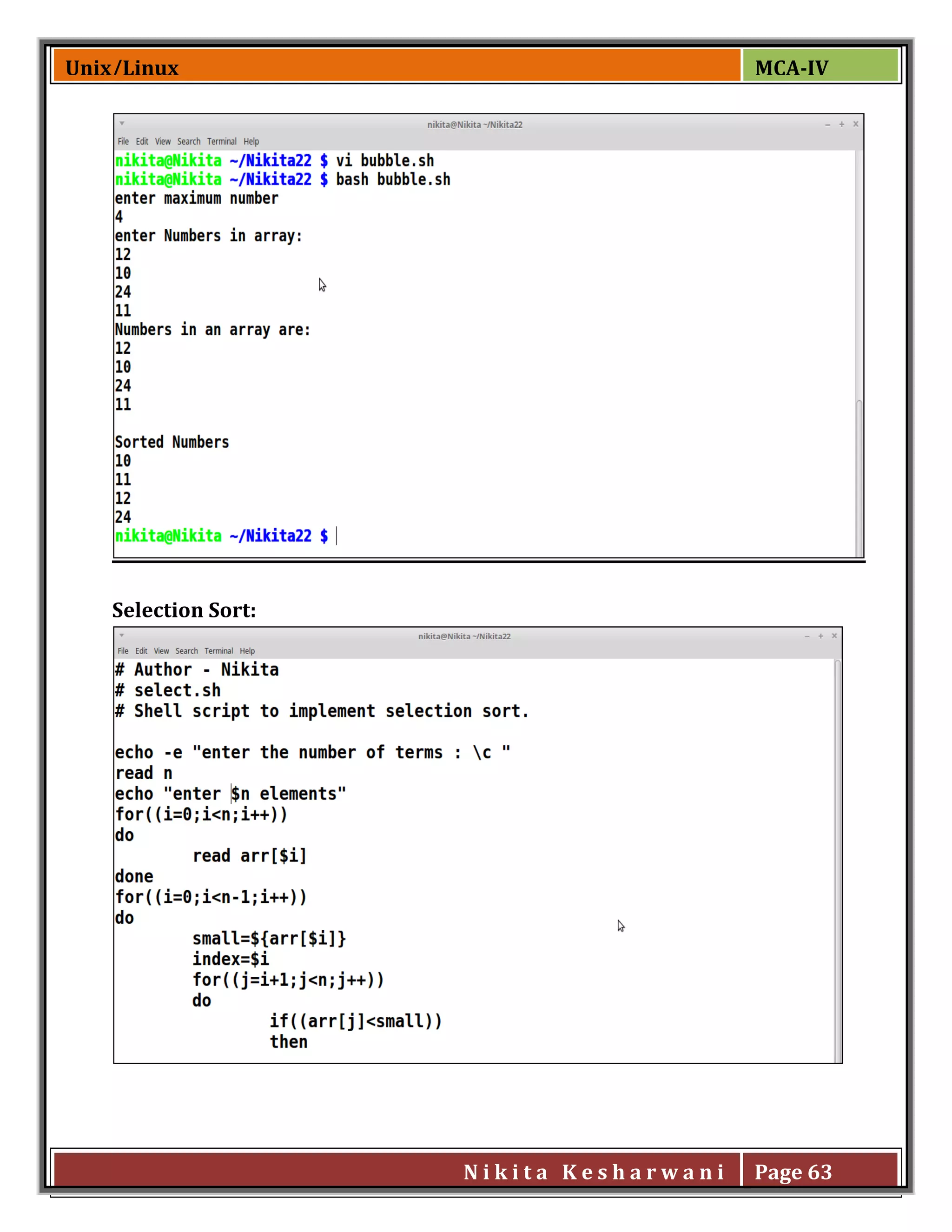The image size is (952, 1232).
Task: Click the 'vi bubble.sh' command text
Action: point(385,161)
